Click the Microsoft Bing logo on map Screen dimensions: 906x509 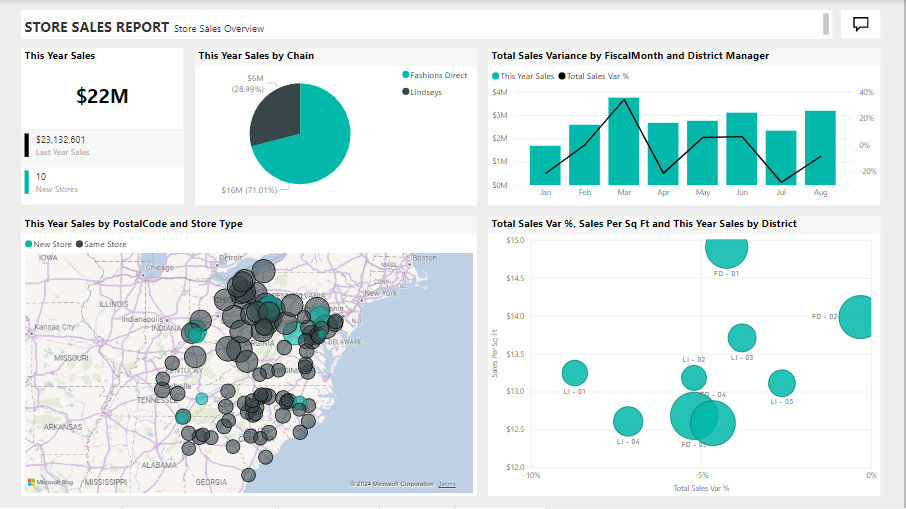point(50,483)
